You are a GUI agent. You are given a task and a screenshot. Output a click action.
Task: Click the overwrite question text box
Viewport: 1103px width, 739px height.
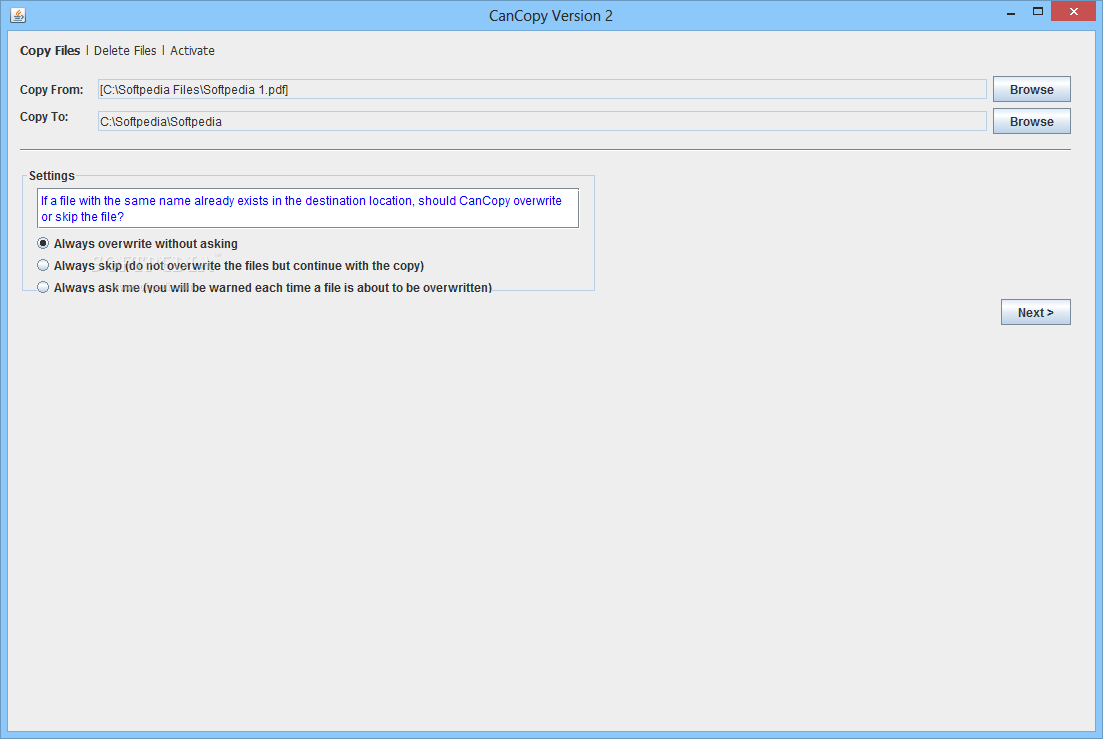point(307,208)
